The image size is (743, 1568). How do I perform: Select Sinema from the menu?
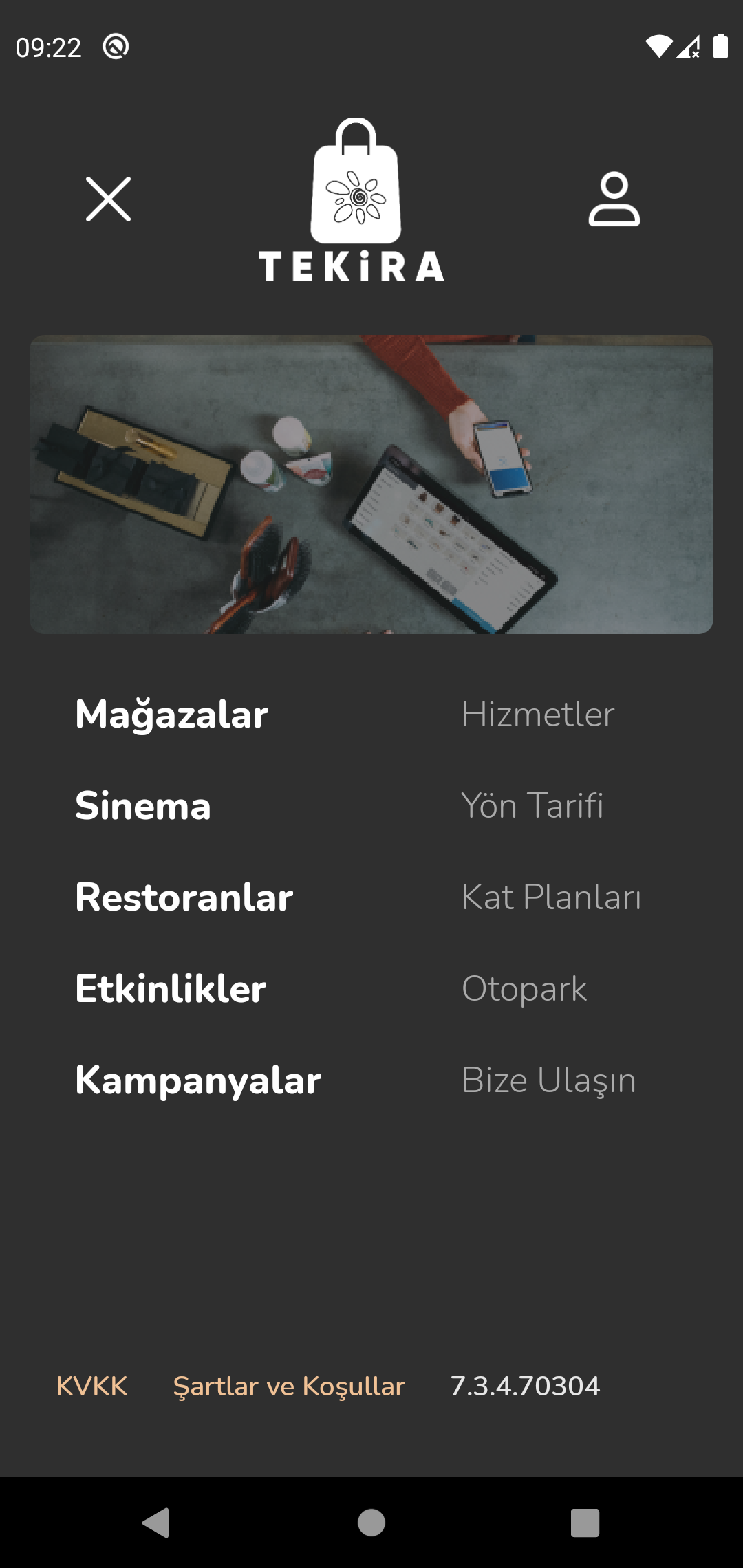(143, 806)
